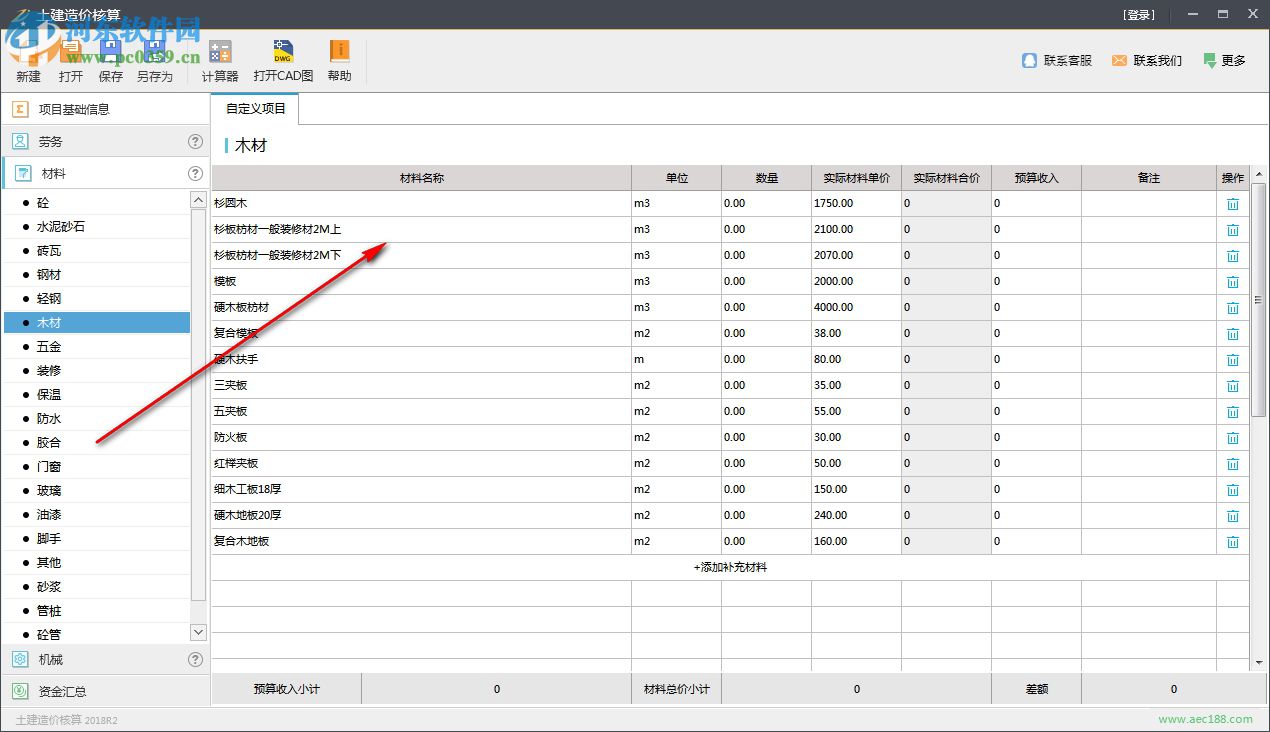1270x732 pixels.
Task: Click the 新建 (New) toolbar icon
Action: (x=28, y=53)
